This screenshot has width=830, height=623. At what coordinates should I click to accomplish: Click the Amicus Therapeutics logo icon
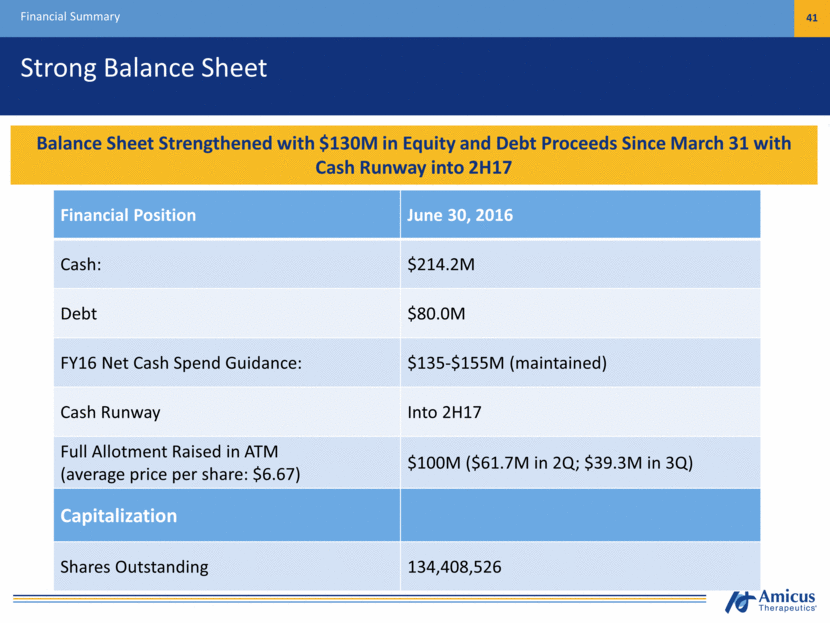click(741, 601)
